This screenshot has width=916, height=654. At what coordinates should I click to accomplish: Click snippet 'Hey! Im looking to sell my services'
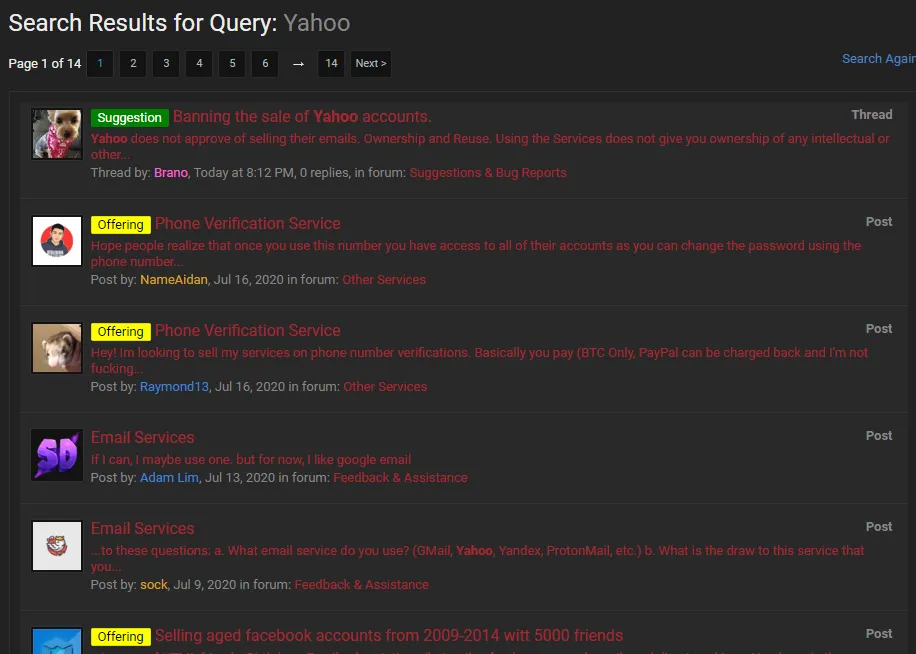tap(479, 360)
